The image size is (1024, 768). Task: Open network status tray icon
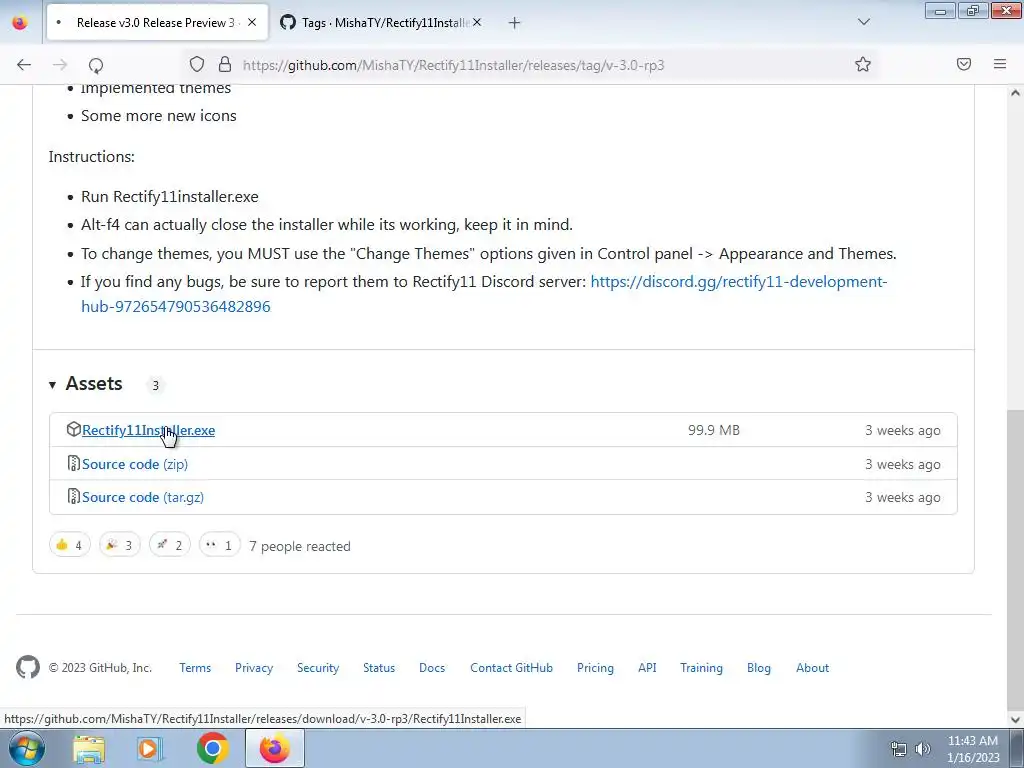[899, 749]
